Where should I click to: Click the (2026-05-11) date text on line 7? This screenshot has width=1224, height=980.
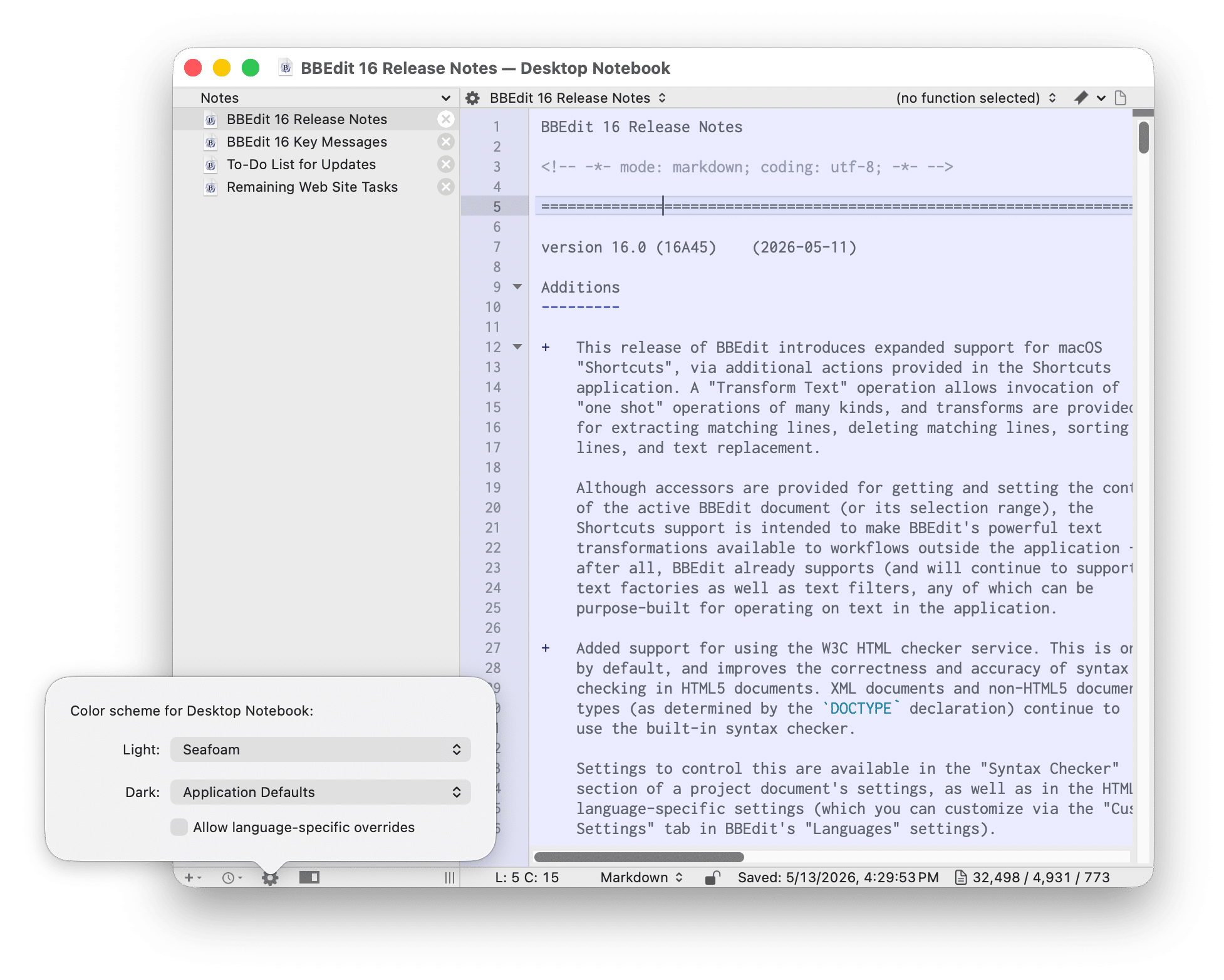pyautogui.click(x=804, y=247)
